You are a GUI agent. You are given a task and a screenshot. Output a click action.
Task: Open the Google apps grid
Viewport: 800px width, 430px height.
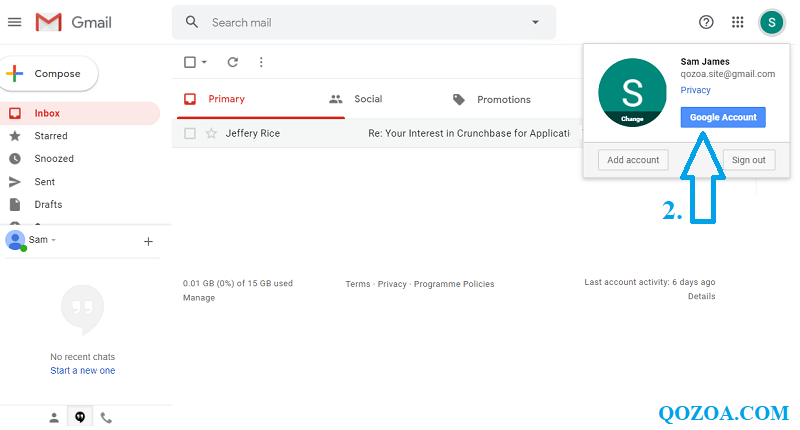pyautogui.click(x=738, y=22)
